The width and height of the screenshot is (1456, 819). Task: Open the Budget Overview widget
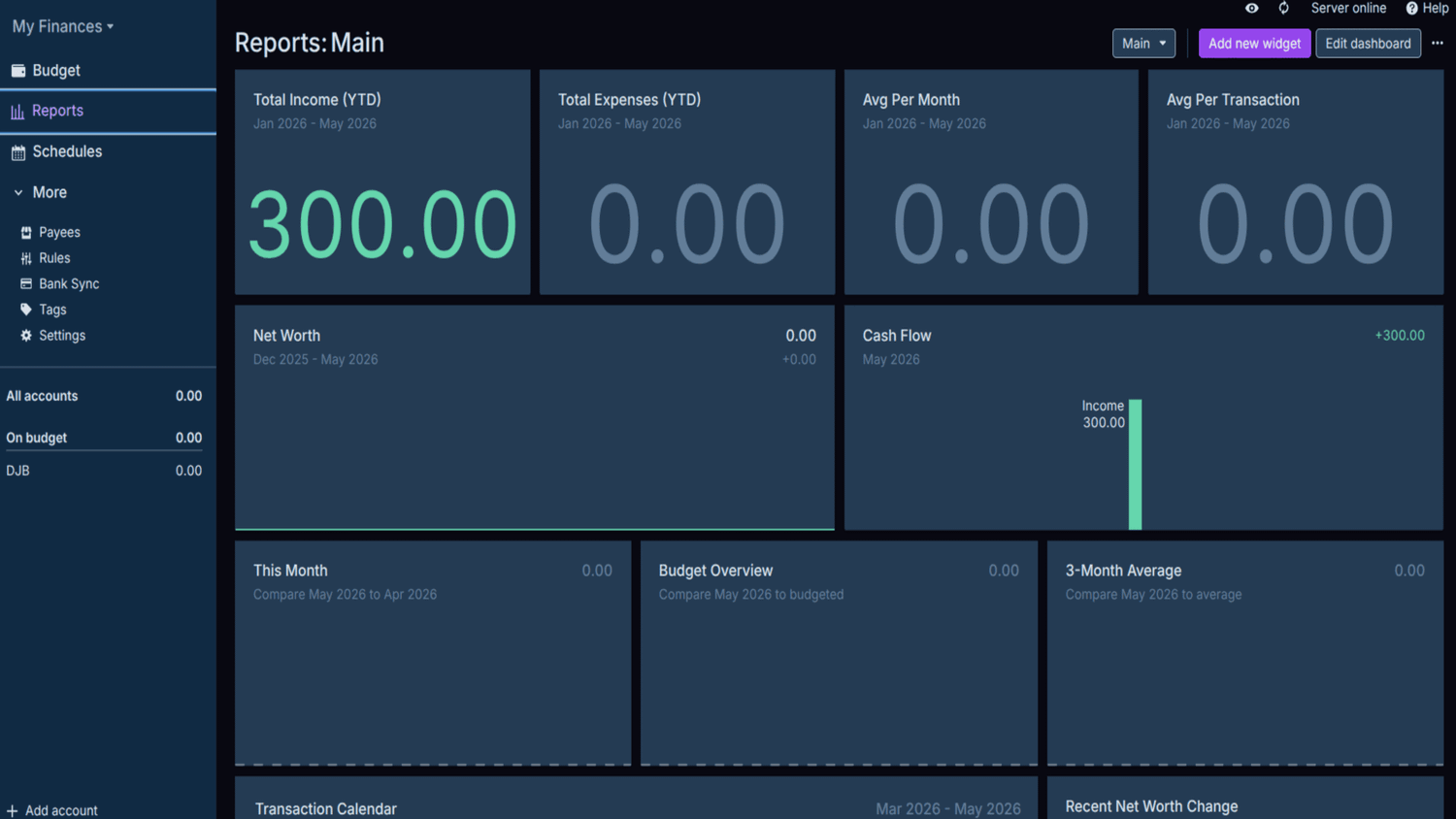[839, 653]
